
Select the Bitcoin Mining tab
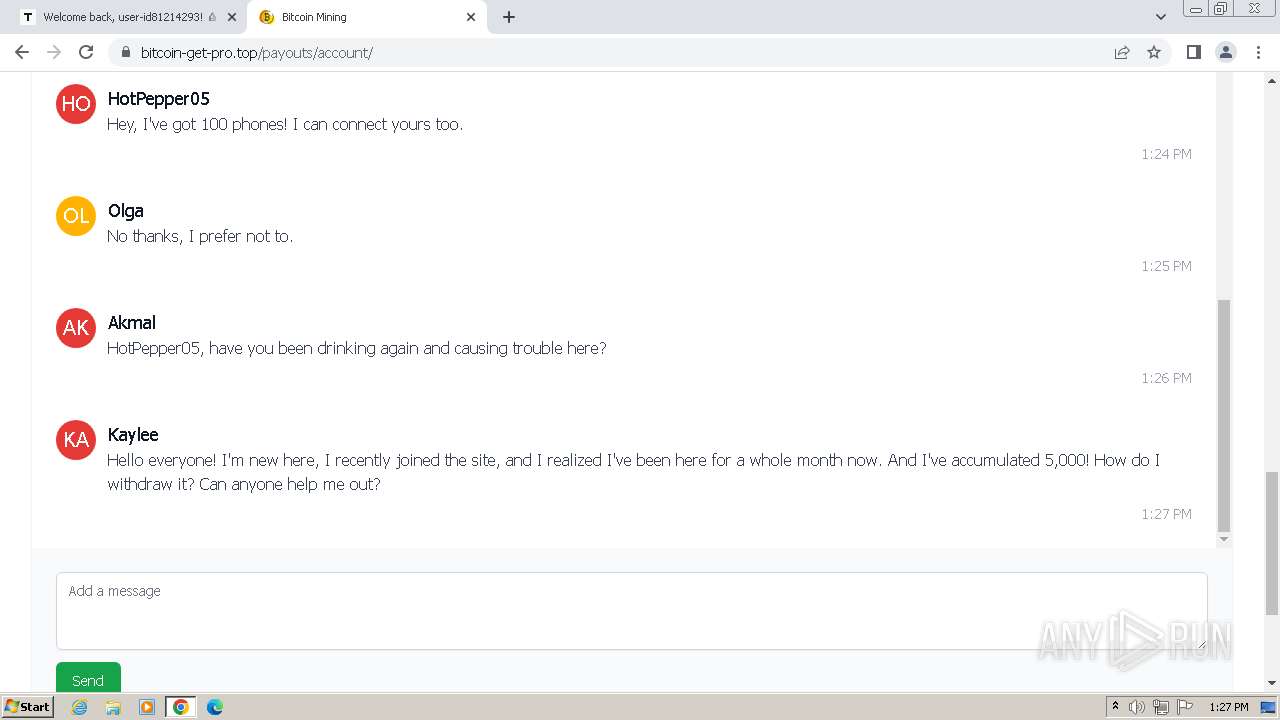coord(367,17)
